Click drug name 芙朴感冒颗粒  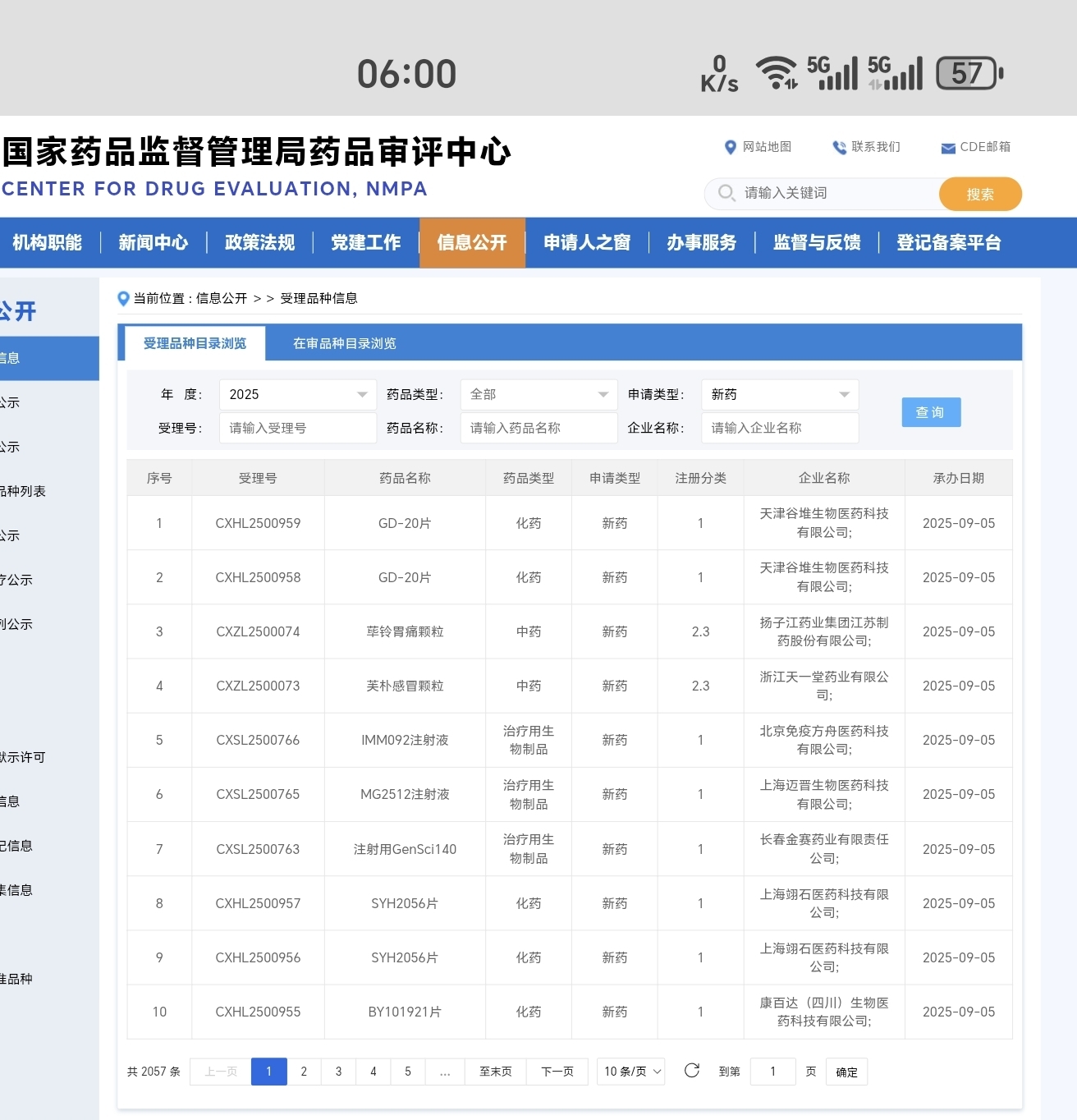(x=405, y=686)
